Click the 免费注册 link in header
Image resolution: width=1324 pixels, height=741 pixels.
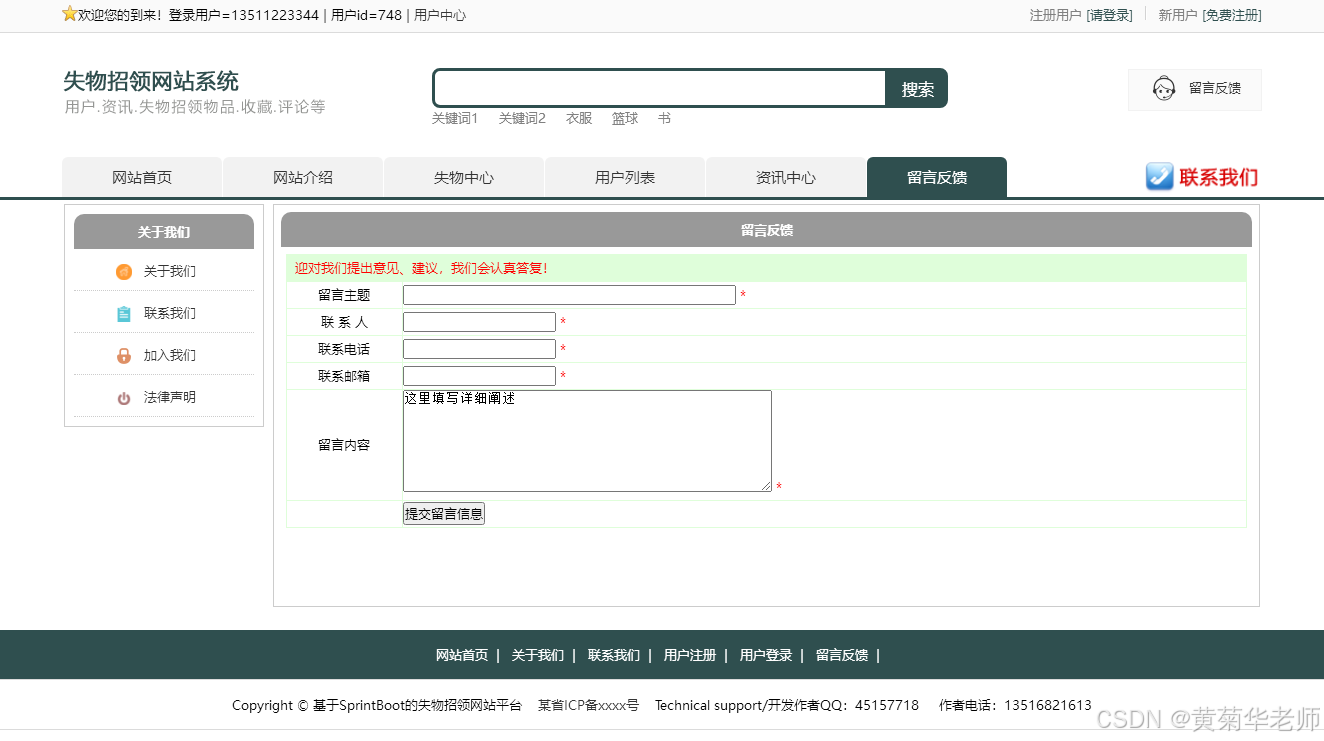pos(1232,15)
